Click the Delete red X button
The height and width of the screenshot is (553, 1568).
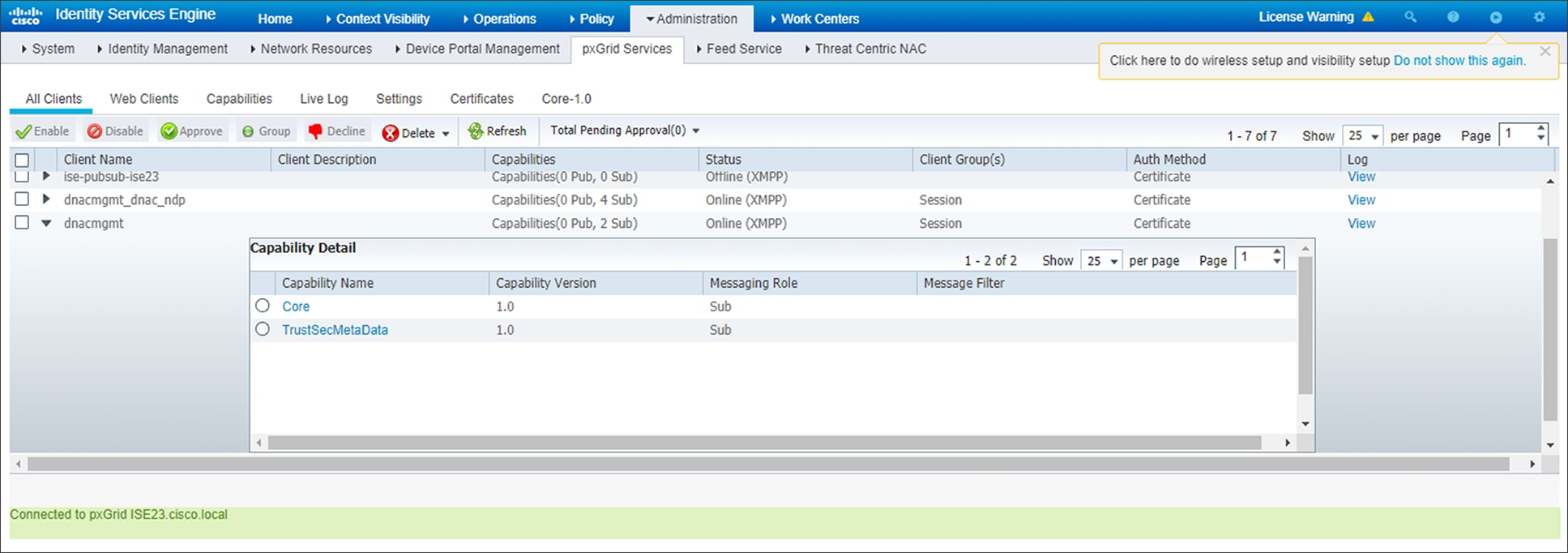click(x=408, y=133)
